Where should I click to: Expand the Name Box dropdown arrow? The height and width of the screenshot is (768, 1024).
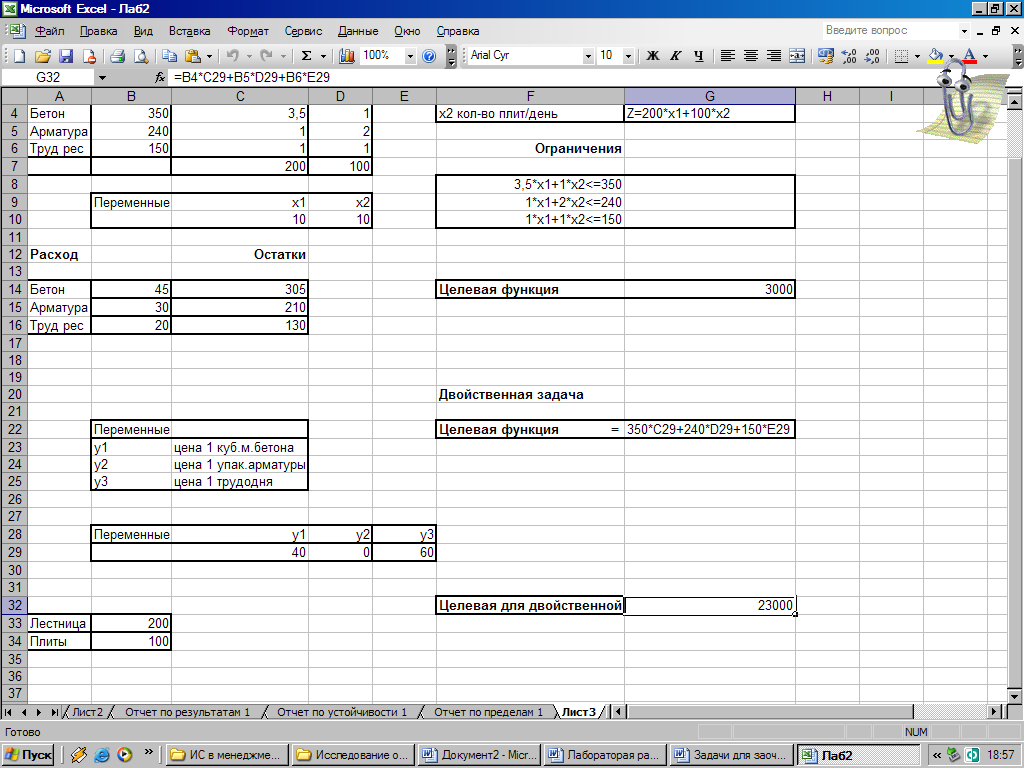103,78
